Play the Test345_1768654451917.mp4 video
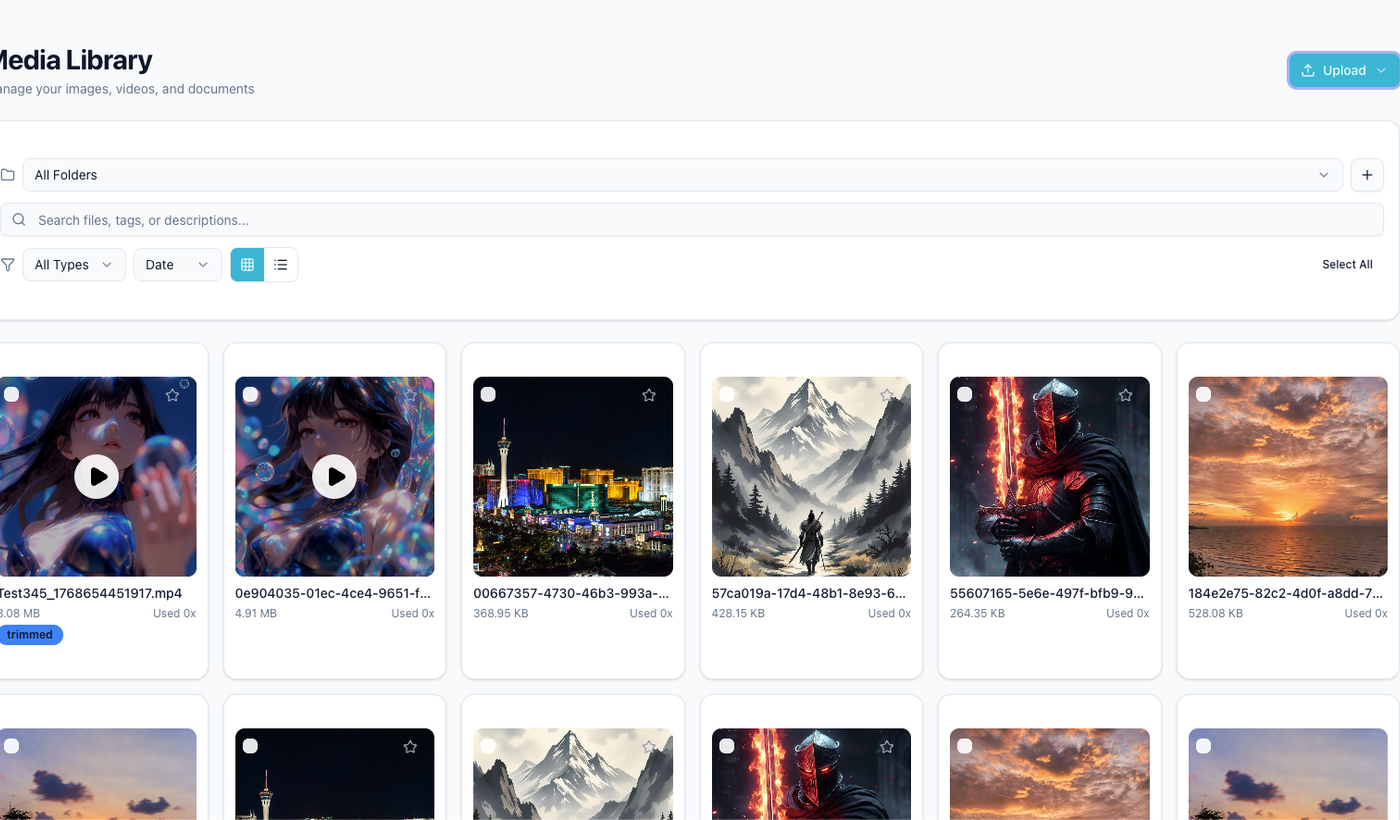 tap(97, 477)
